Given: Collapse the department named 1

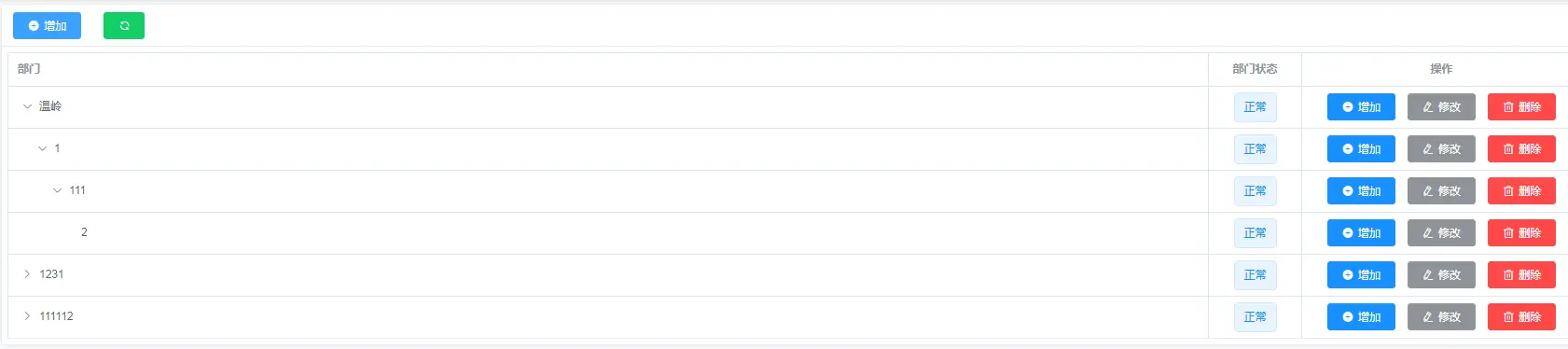Looking at the screenshot, I should click(42, 148).
